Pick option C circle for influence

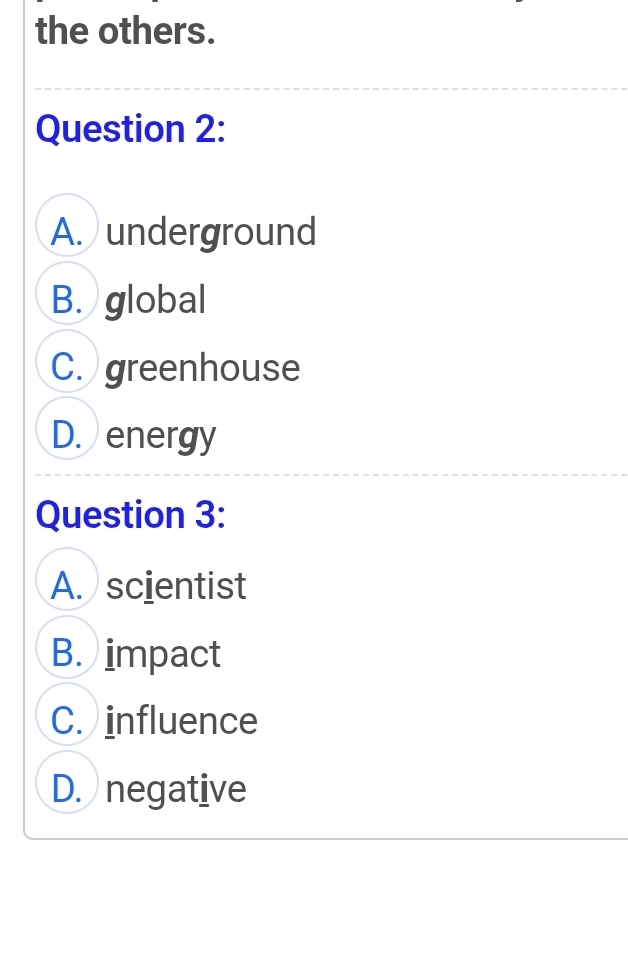(67, 720)
